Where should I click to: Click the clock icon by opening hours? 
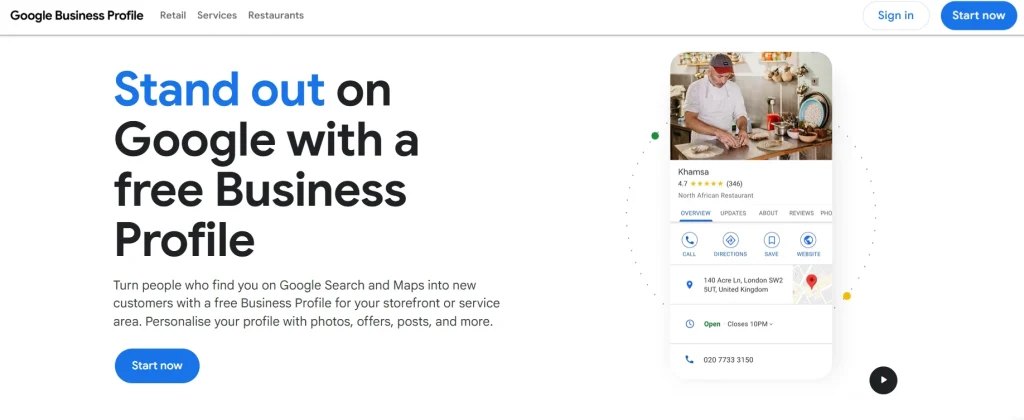[689, 324]
